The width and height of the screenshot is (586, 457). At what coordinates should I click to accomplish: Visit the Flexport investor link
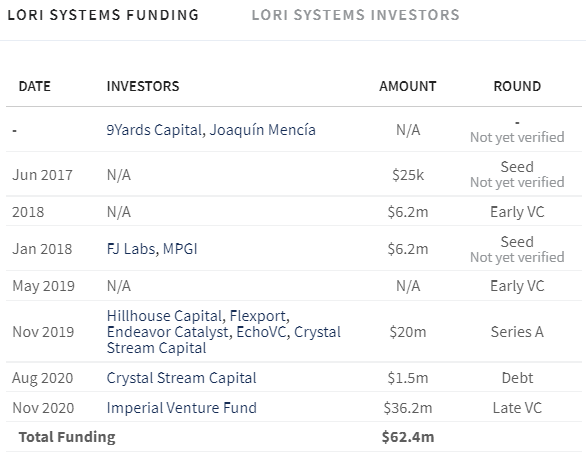[259, 316]
